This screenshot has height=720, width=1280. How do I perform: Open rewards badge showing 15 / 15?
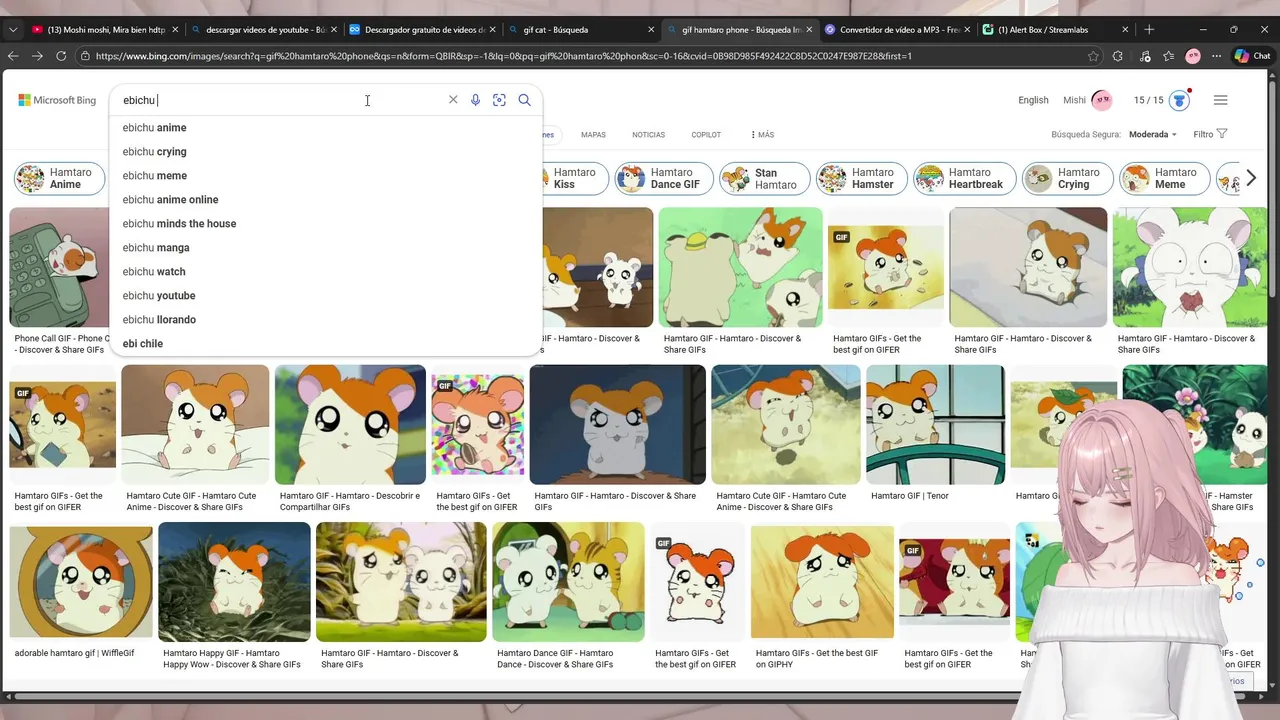pyautogui.click(x=1161, y=100)
